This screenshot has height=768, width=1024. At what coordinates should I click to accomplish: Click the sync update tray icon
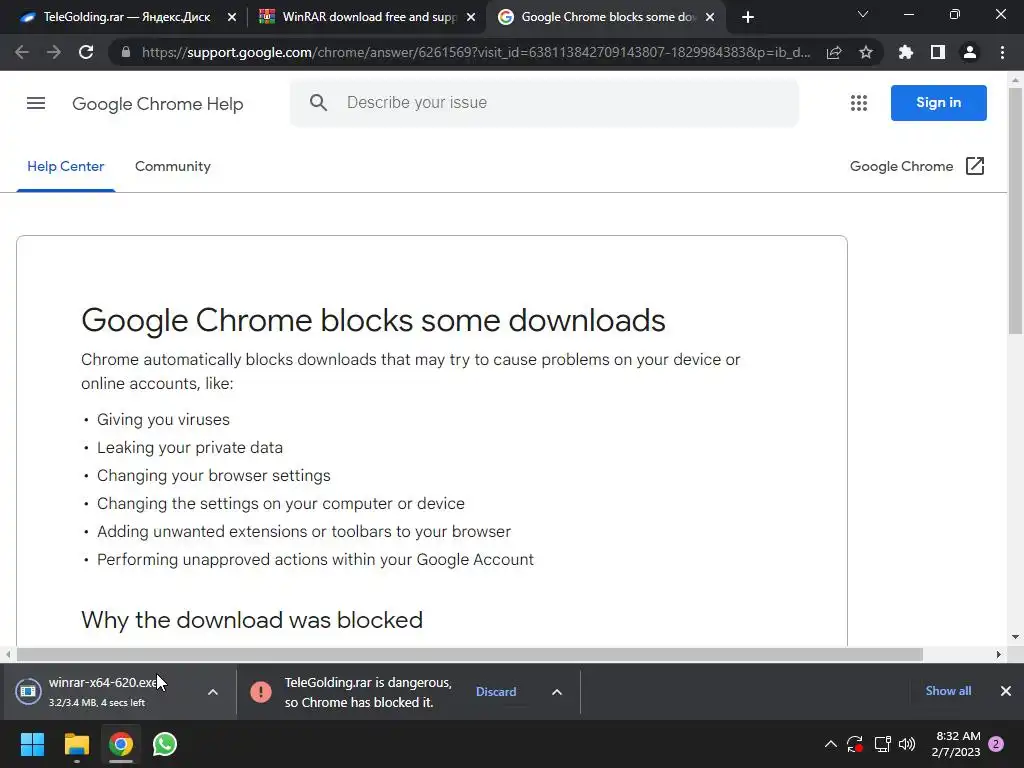point(855,744)
